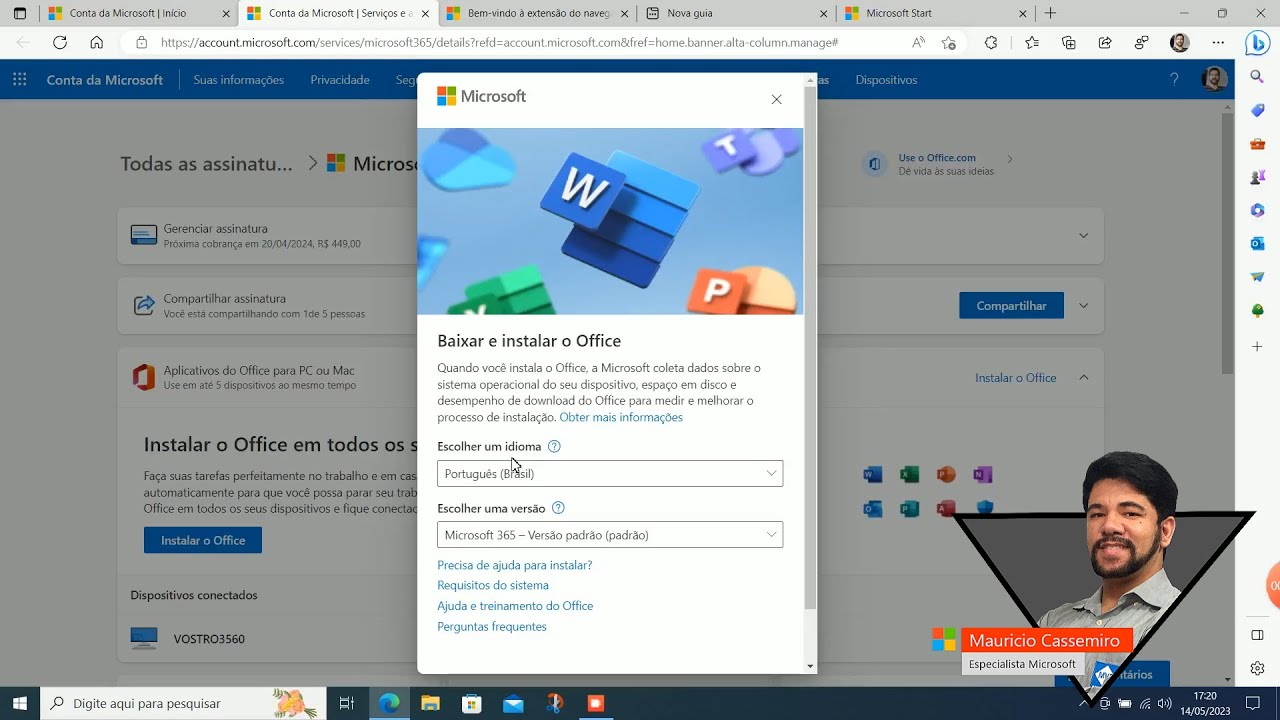Image resolution: width=1280 pixels, height=720 pixels.
Task: Click the sidebar search icon
Action: point(1258,77)
